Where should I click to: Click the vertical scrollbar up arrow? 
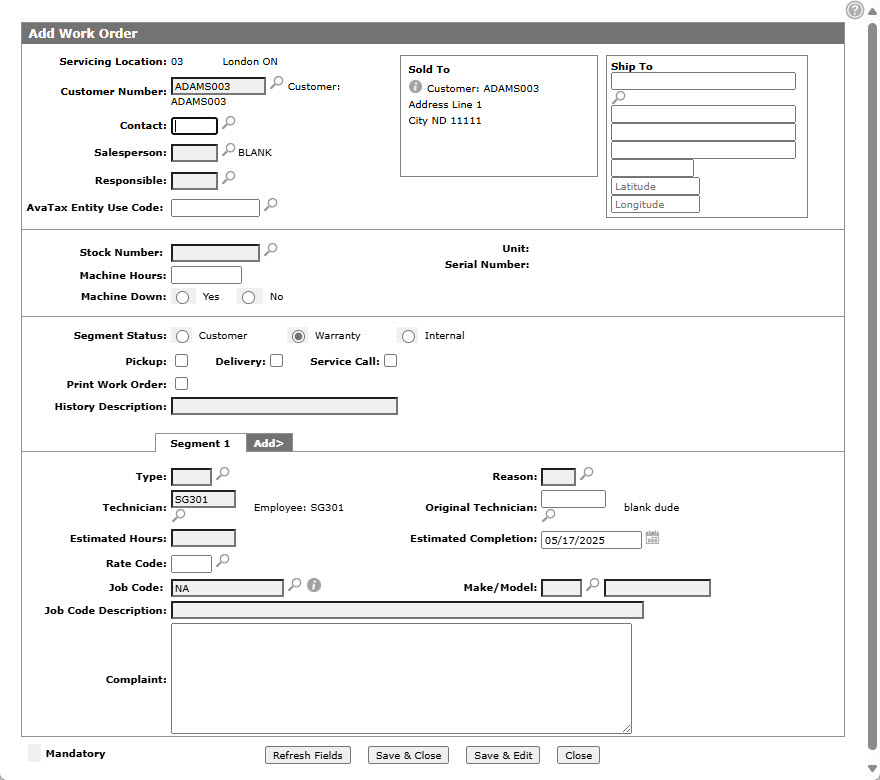coord(872,11)
